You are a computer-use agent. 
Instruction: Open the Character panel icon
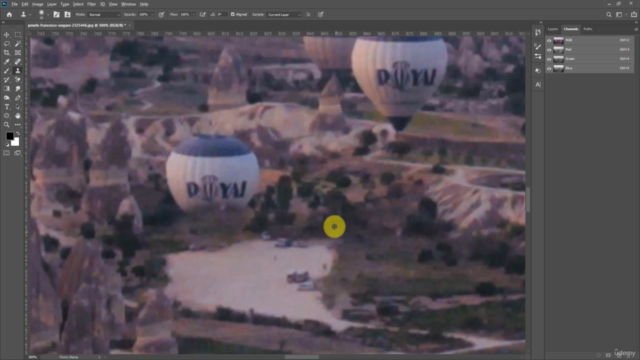click(x=538, y=84)
